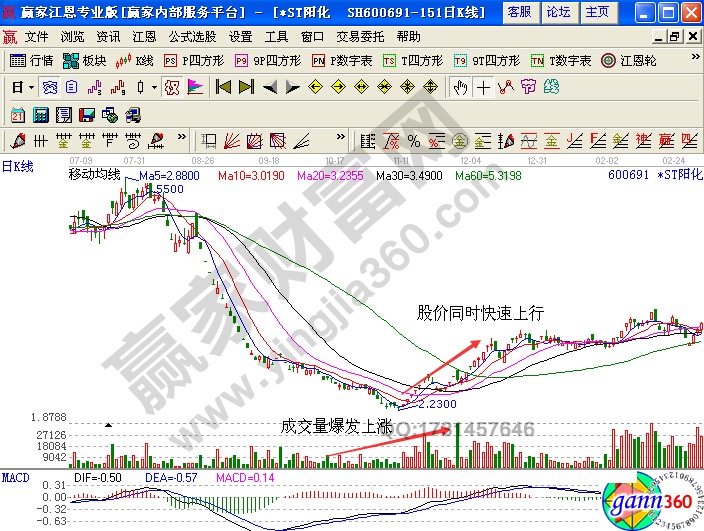This screenshot has height=531, width=704.
Task: Click the 客服 title bar button
Action: point(520,12)
